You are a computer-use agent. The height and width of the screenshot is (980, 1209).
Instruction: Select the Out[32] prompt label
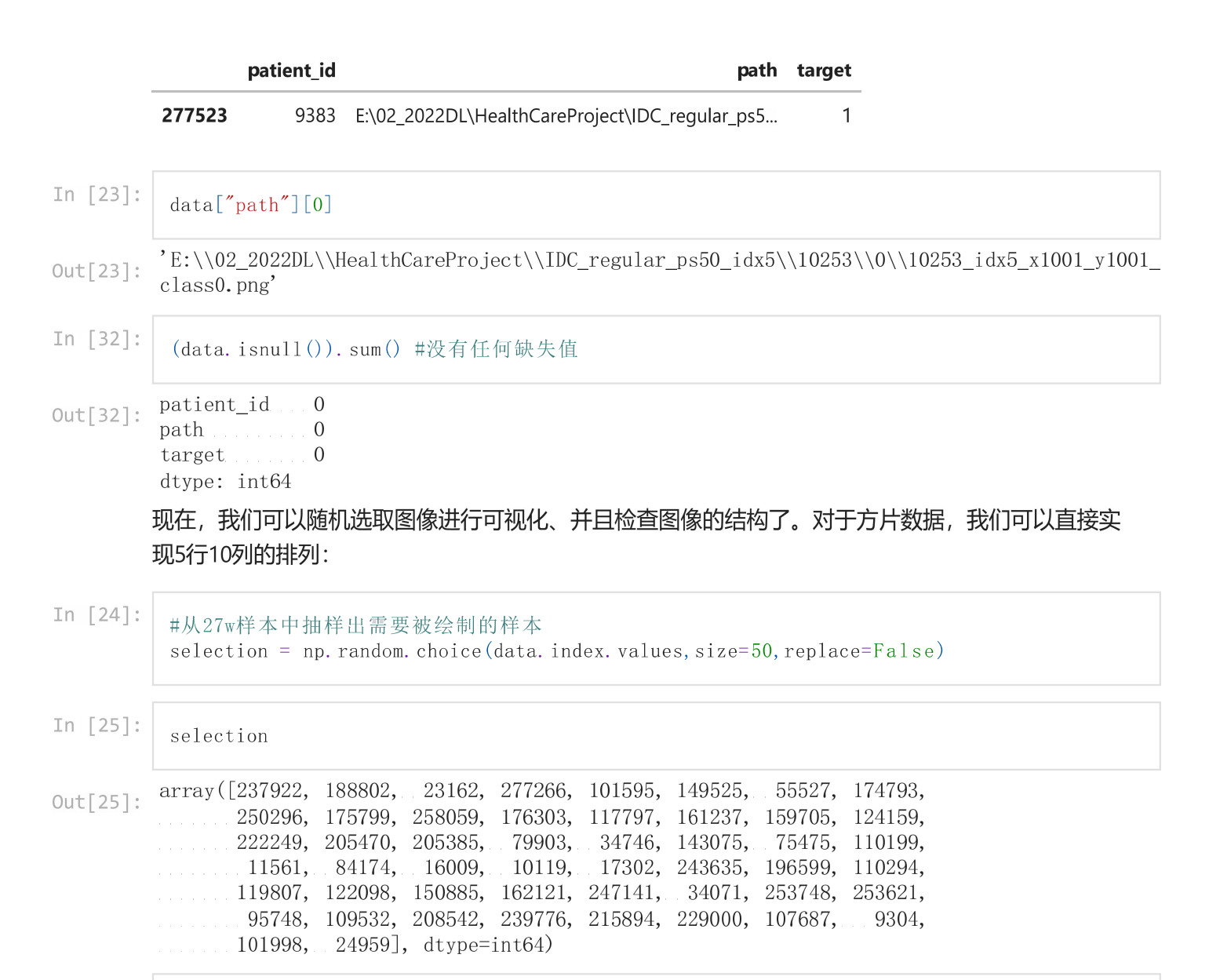click(97, 415)
